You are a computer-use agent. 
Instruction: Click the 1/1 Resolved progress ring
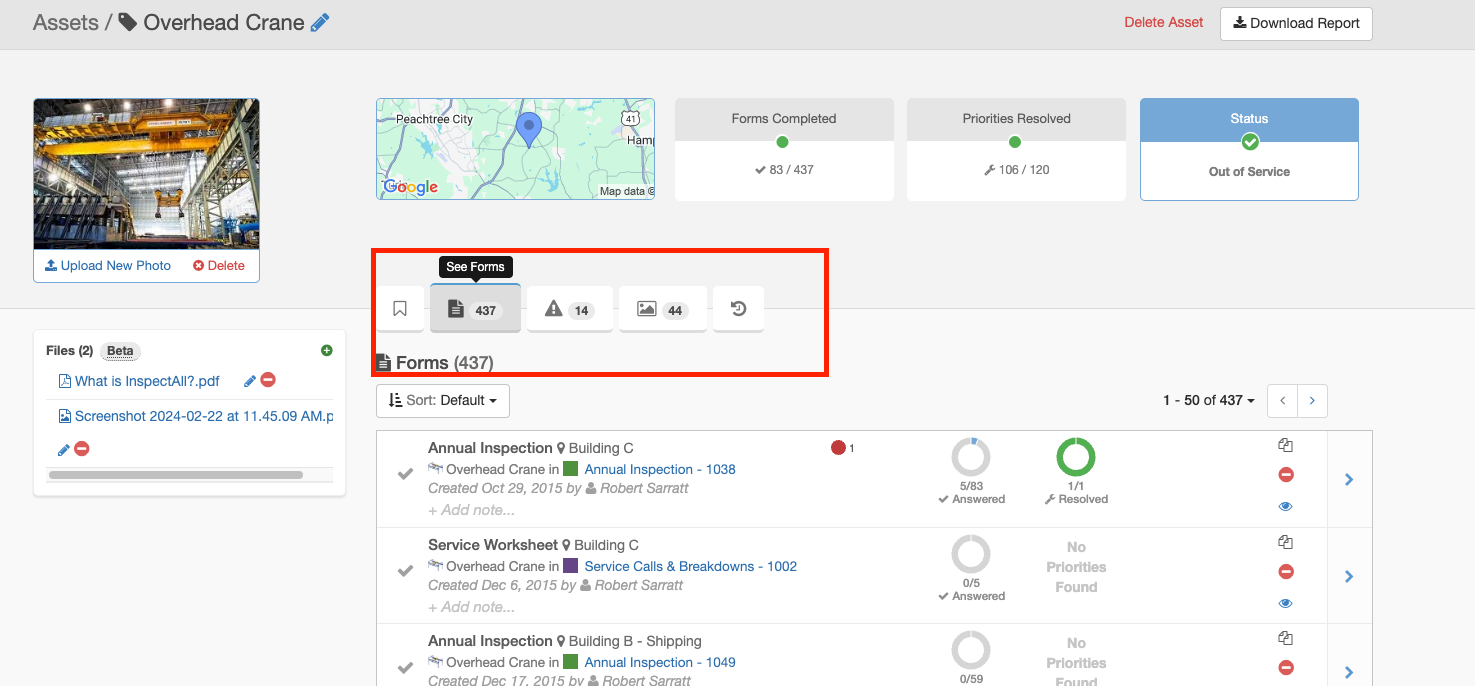pos(1076,458)
